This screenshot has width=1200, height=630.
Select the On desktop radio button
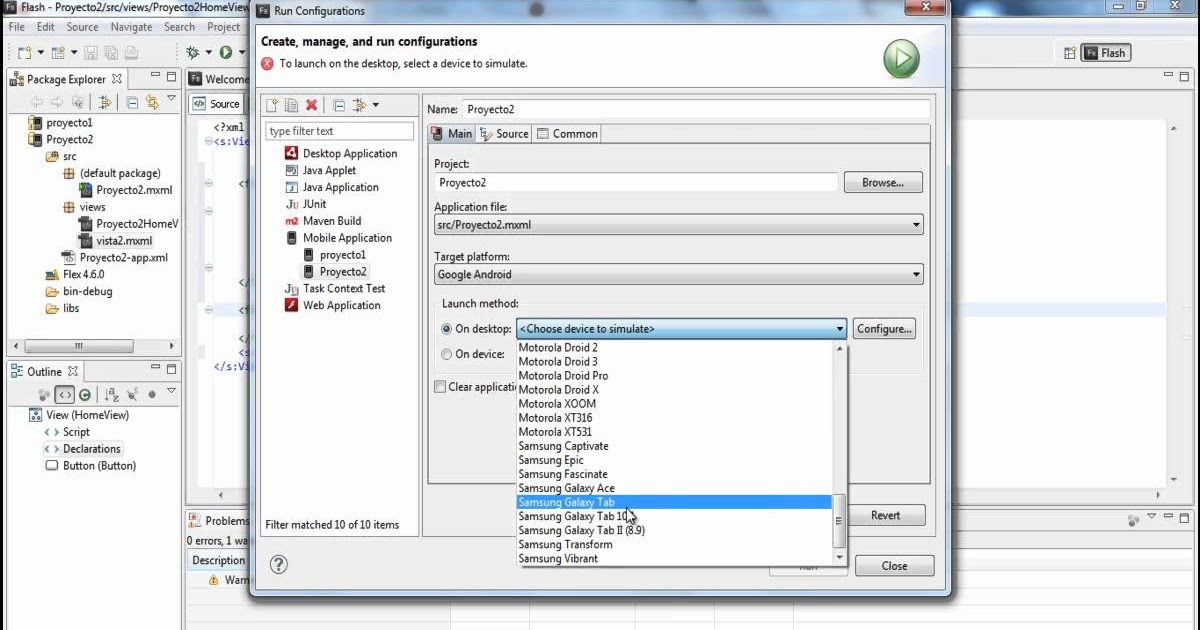coord(446,328)
